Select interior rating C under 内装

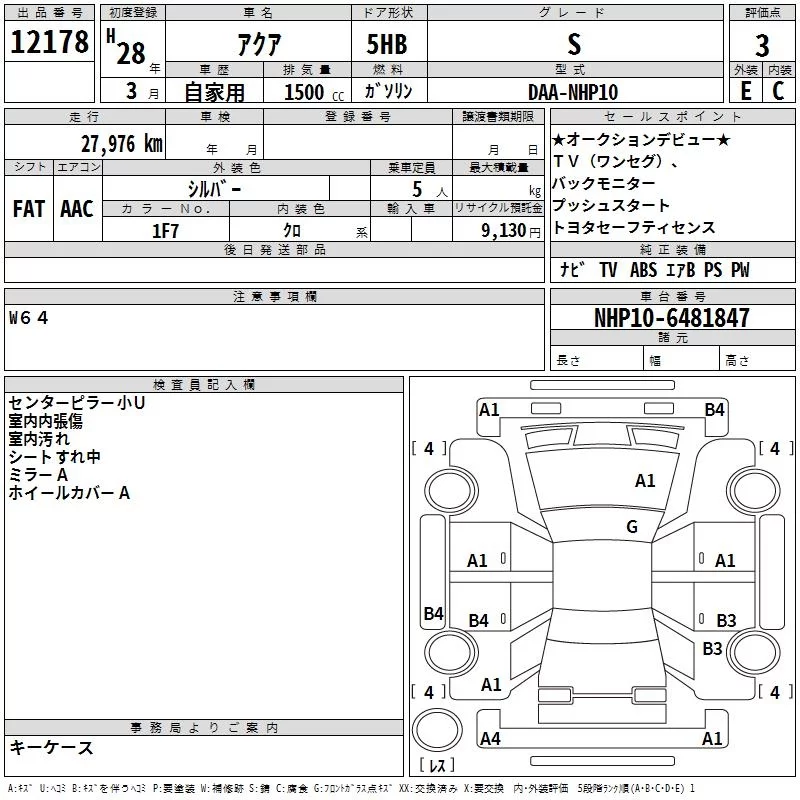tap(778, 91)
